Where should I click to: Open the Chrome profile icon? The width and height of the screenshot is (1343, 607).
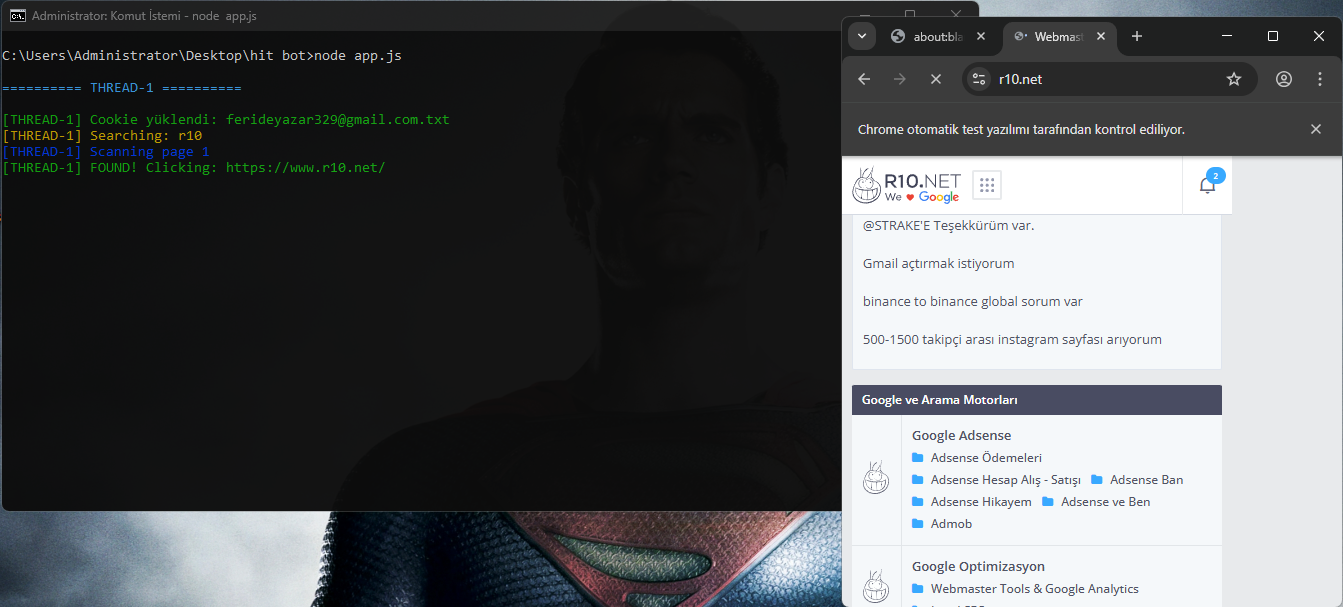click(1284, 79)
